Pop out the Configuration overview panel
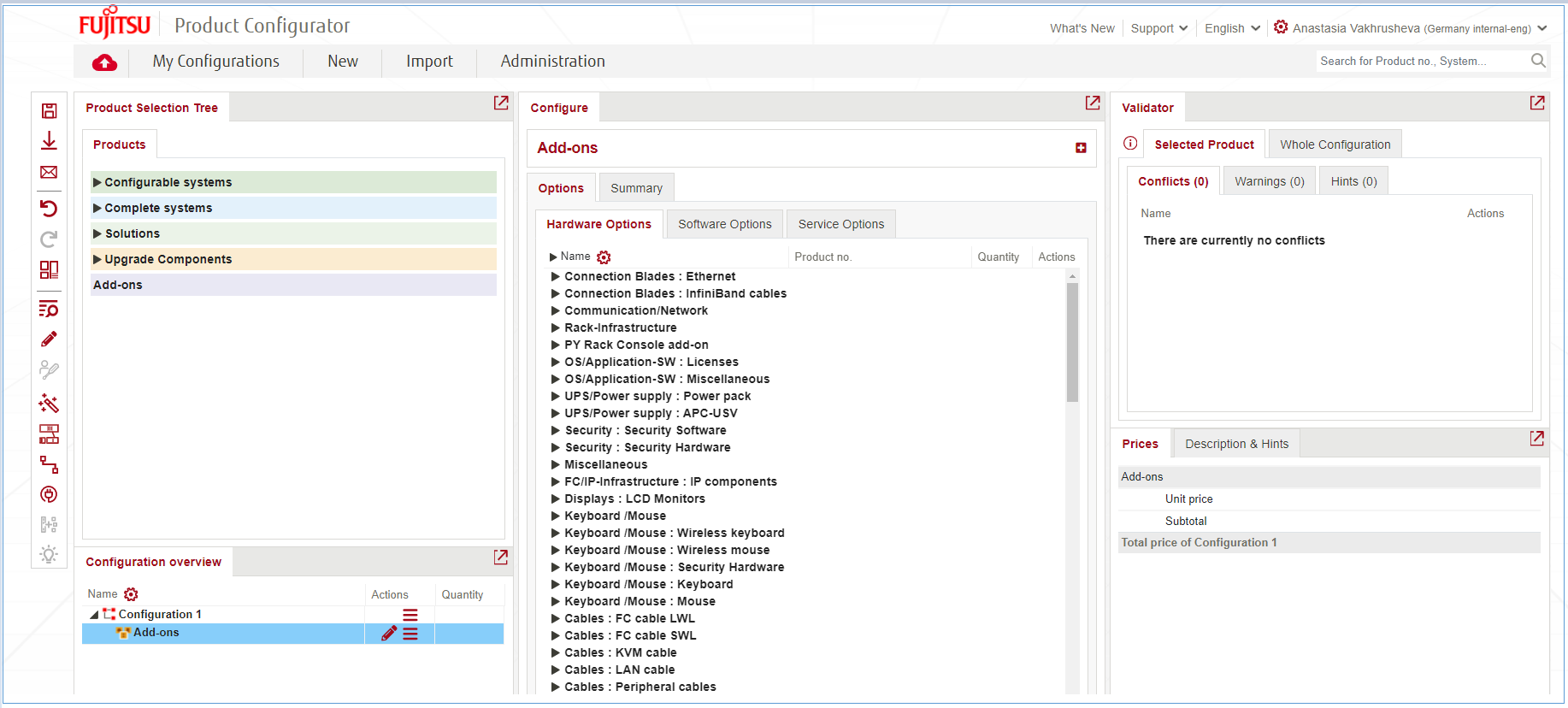Image resolution: width=1568 pixels, height=708 pixels. [501, 557]
